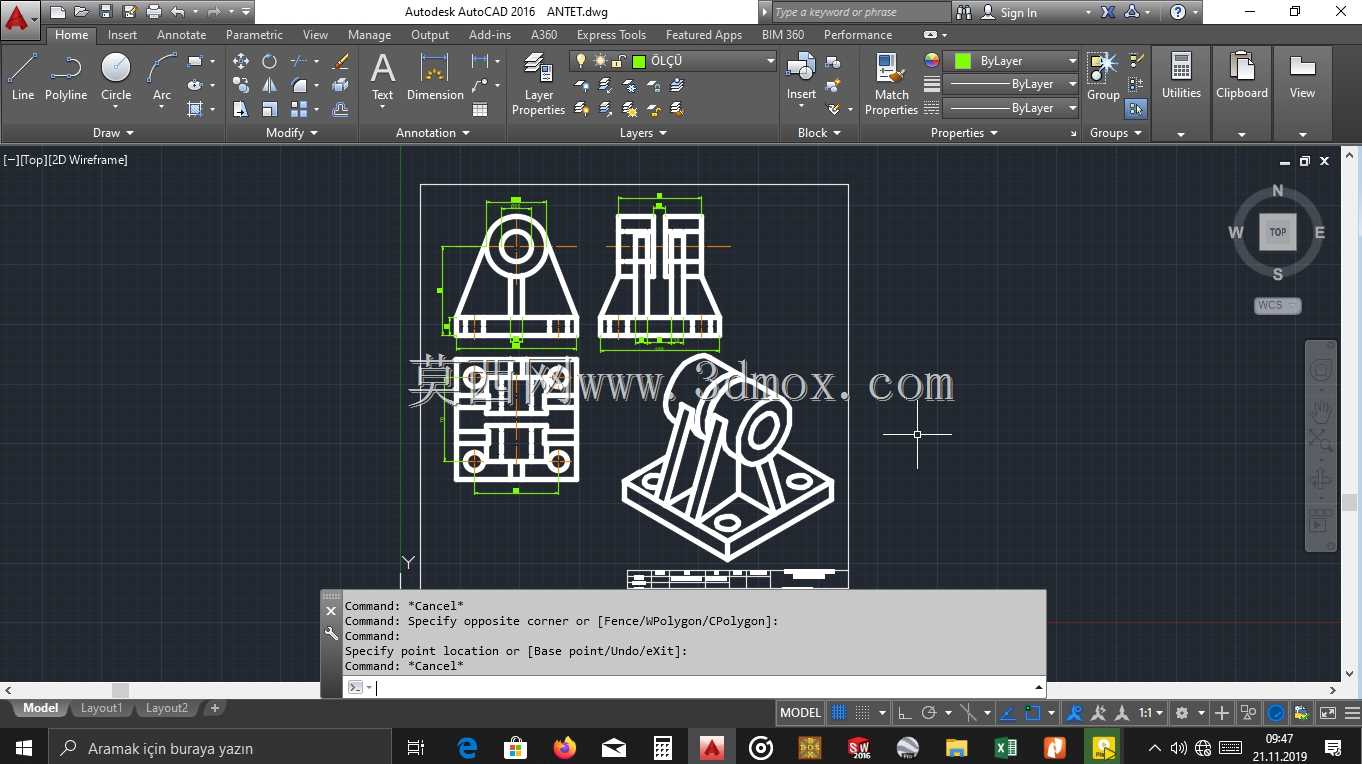Click the Group tool icon

1103,77
